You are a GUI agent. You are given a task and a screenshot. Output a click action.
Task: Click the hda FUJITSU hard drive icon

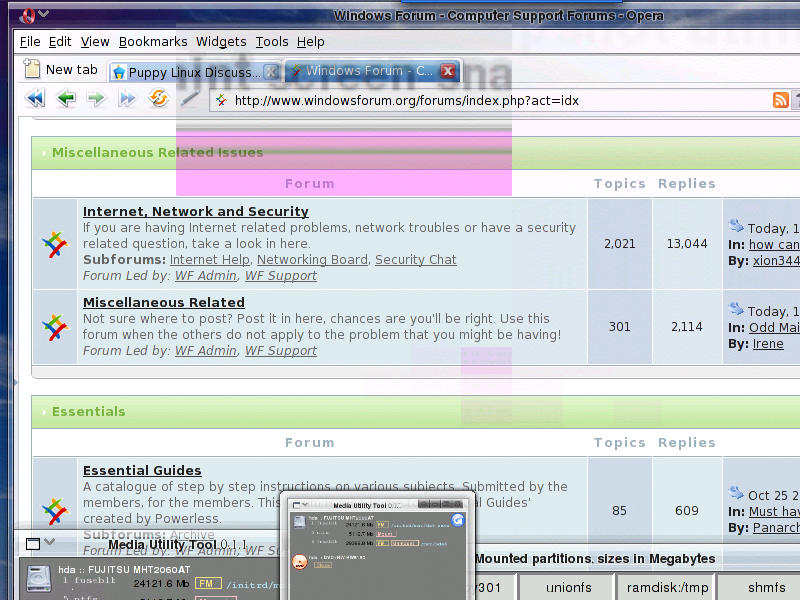click(38, 579)
